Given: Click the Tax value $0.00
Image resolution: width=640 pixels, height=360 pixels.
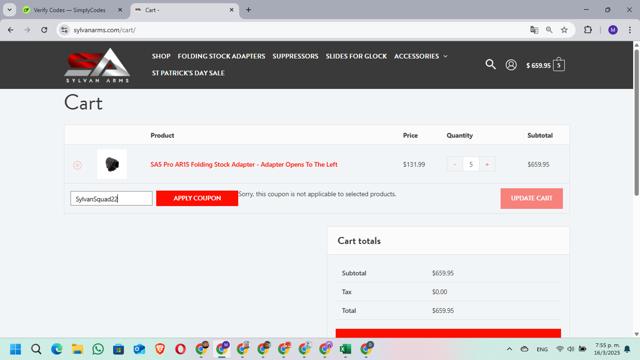Looking at the screenshot, I should point(440,292).
